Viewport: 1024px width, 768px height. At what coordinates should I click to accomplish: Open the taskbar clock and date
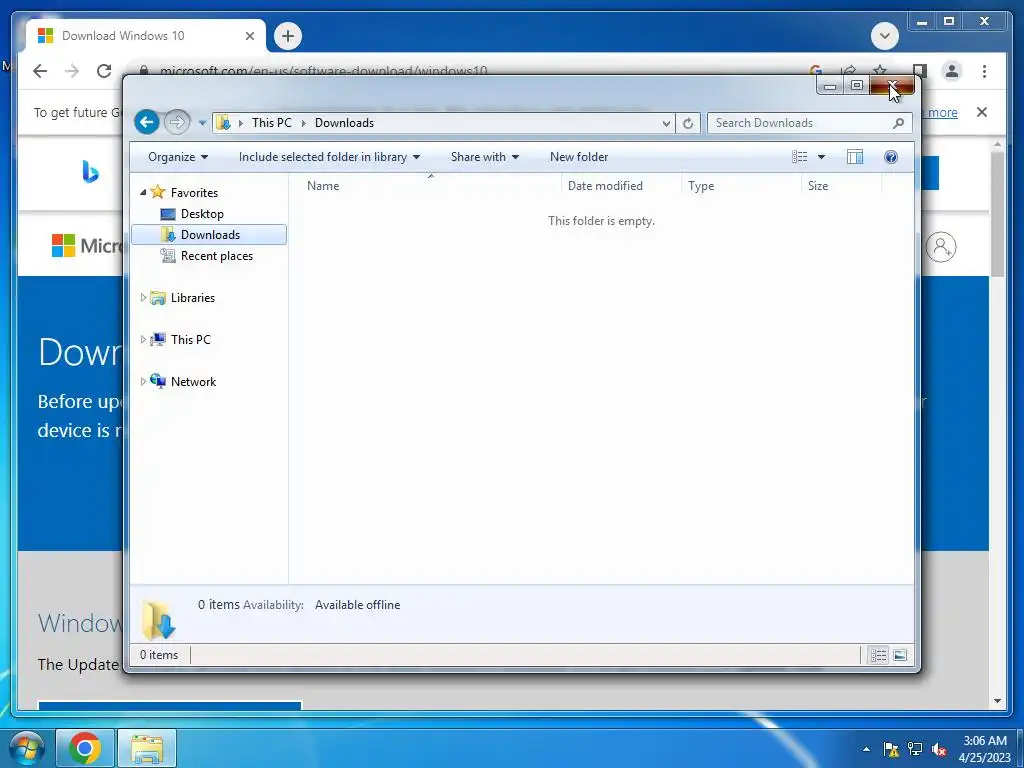985,749
